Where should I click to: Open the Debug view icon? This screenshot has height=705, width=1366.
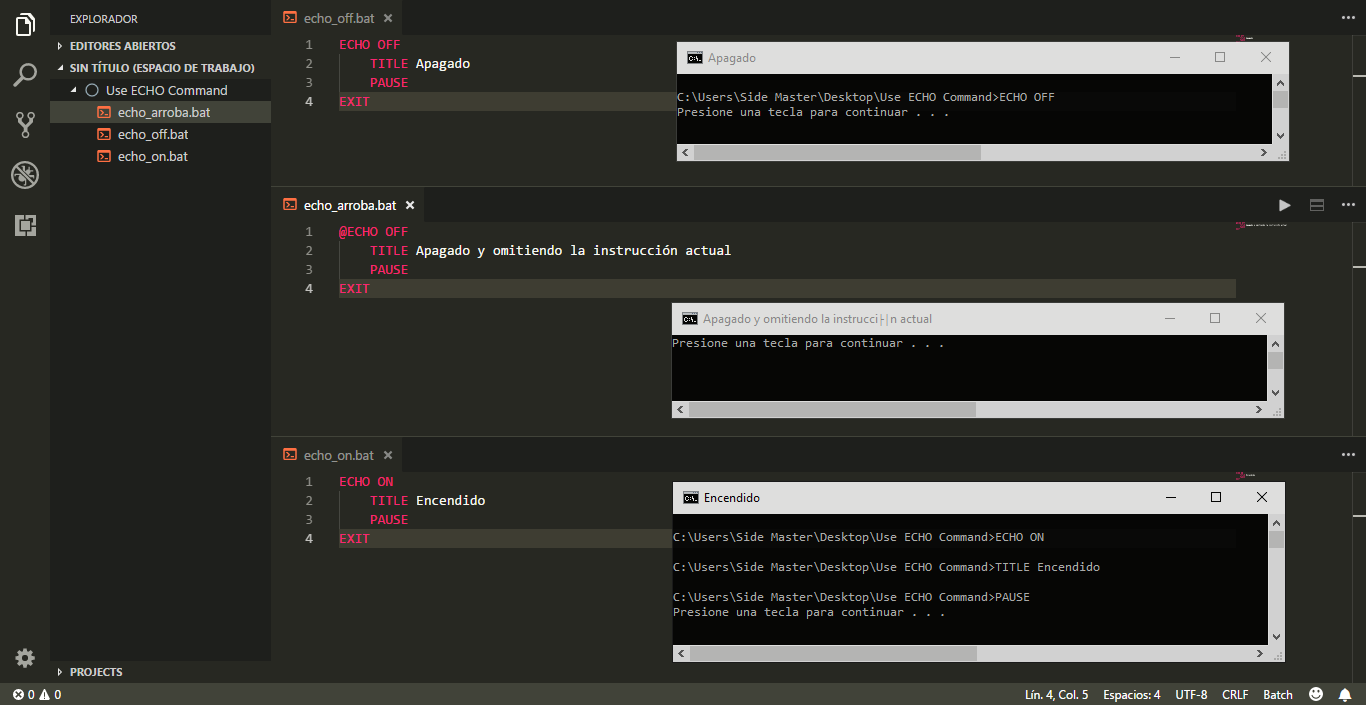point(25,176)
